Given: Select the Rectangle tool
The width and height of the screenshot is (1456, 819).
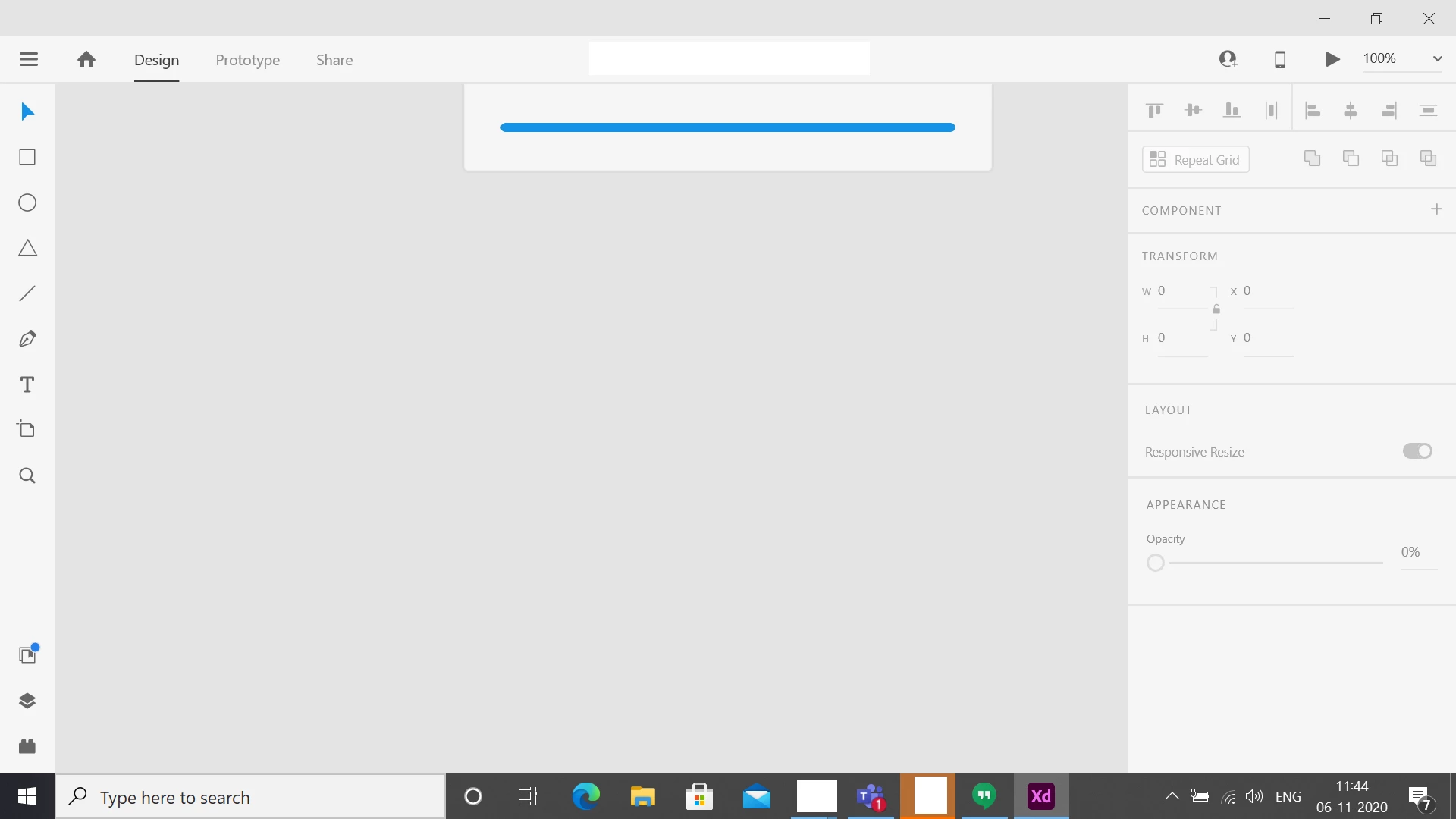Looking at the screenshot, I should (27, 157).
